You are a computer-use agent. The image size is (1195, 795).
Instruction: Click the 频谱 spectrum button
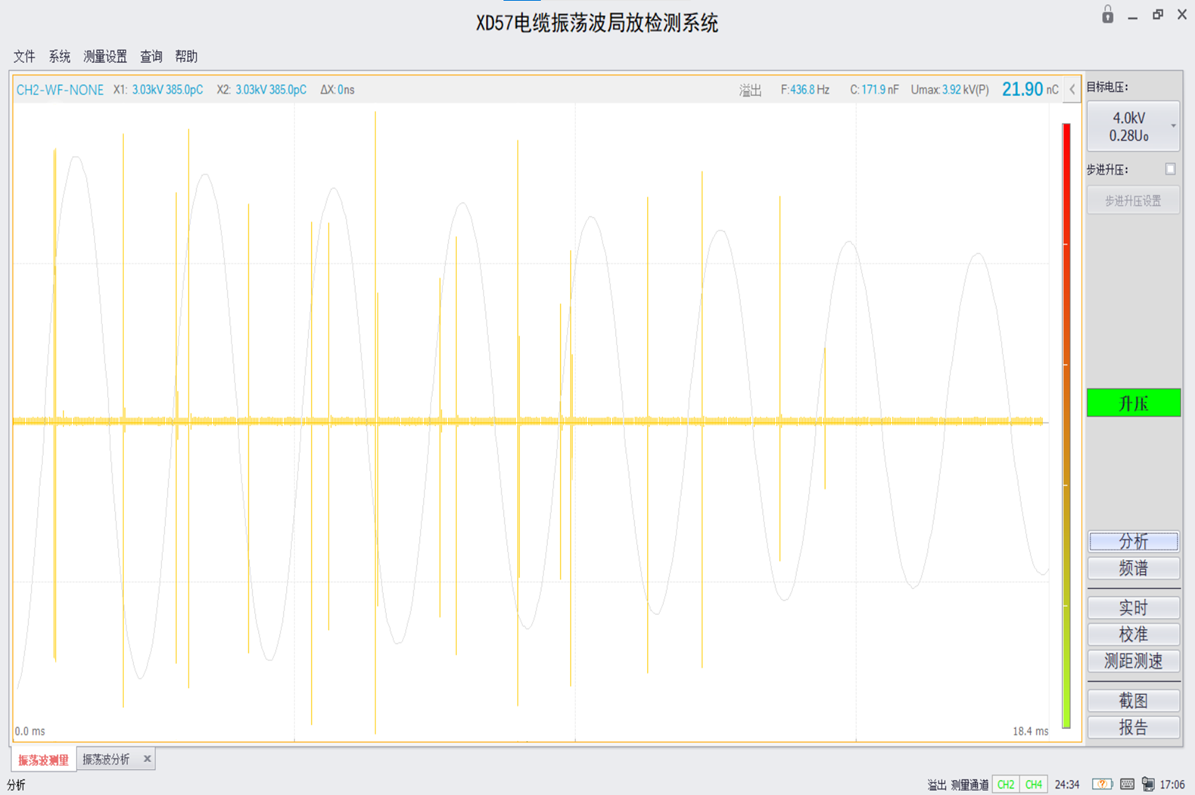pos(1133,568)
